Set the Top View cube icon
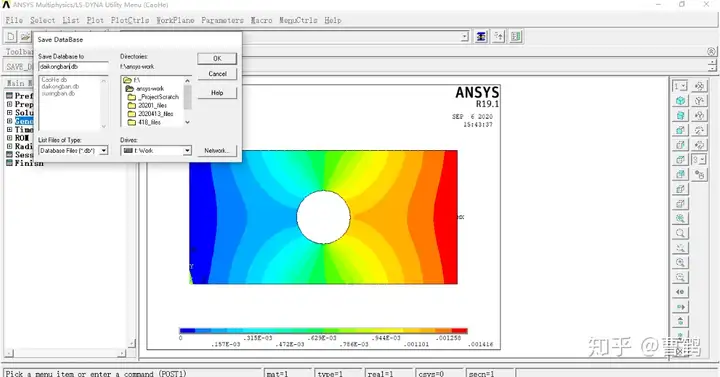The image size is (720, 377). pos(681,159)
